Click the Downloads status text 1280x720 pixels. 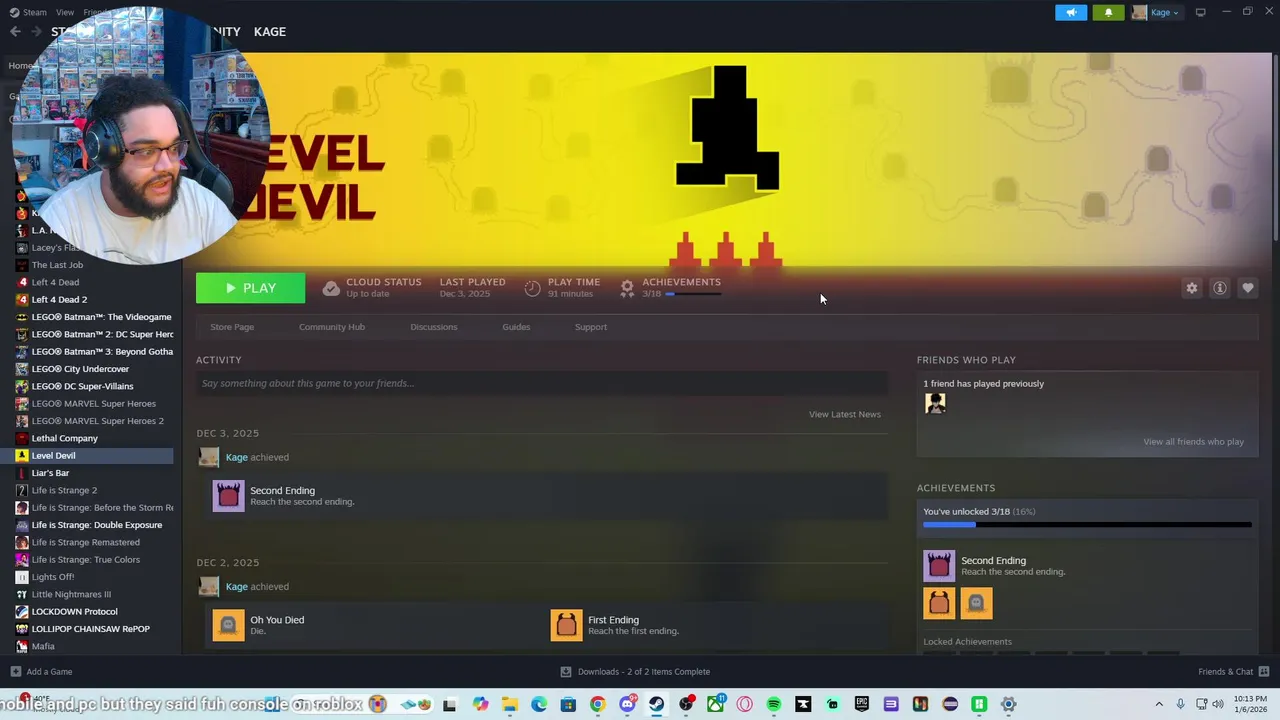tap(644, 672)
